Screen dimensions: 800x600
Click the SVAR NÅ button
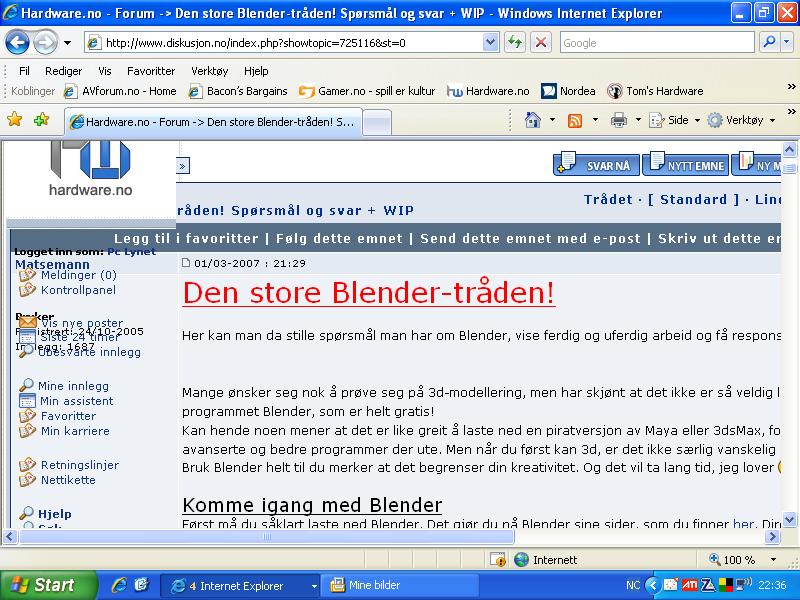point(596,164)
